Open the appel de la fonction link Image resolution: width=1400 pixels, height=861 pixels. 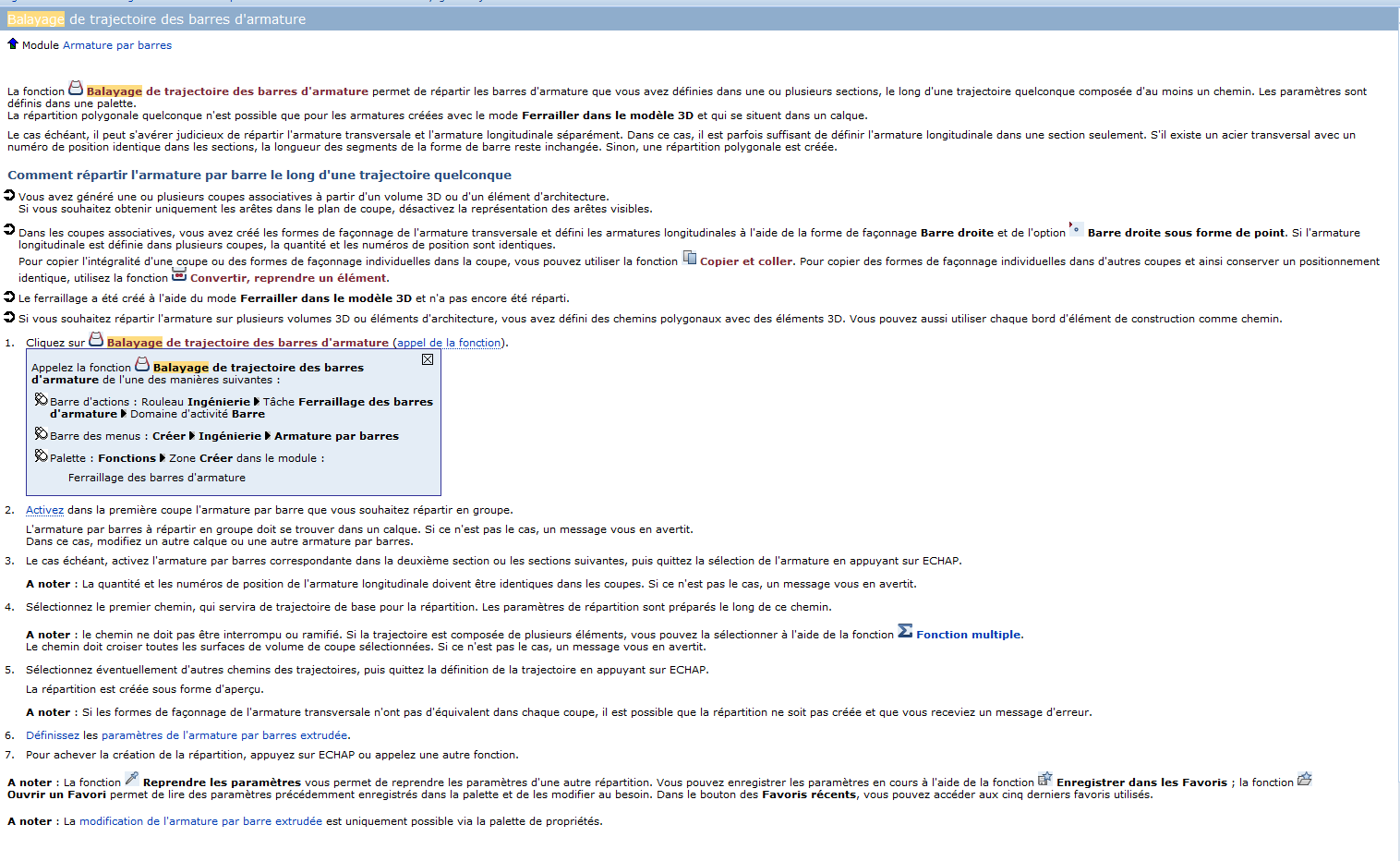tap(449, 343)
